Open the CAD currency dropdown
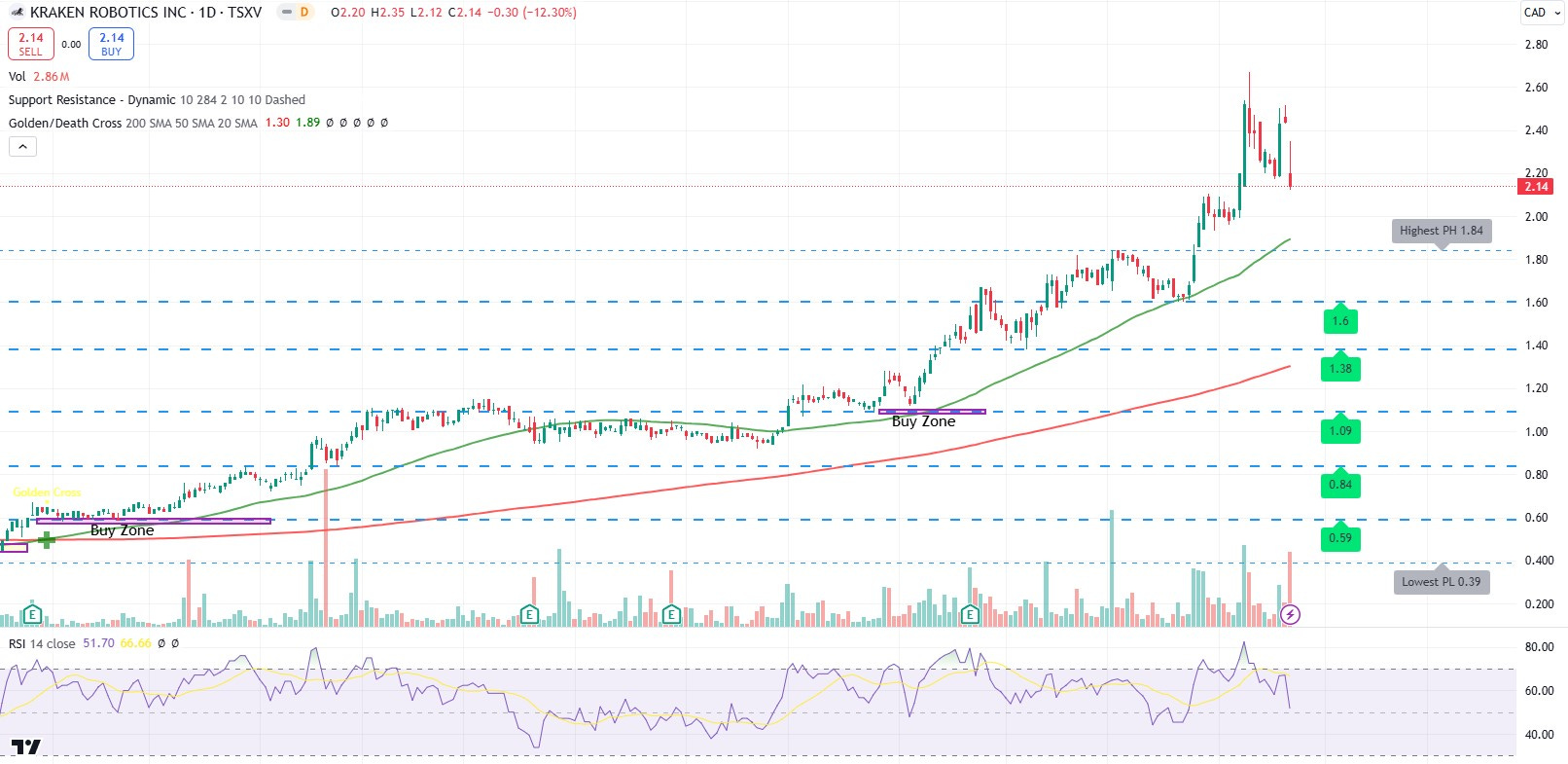 coord(1541,13)
